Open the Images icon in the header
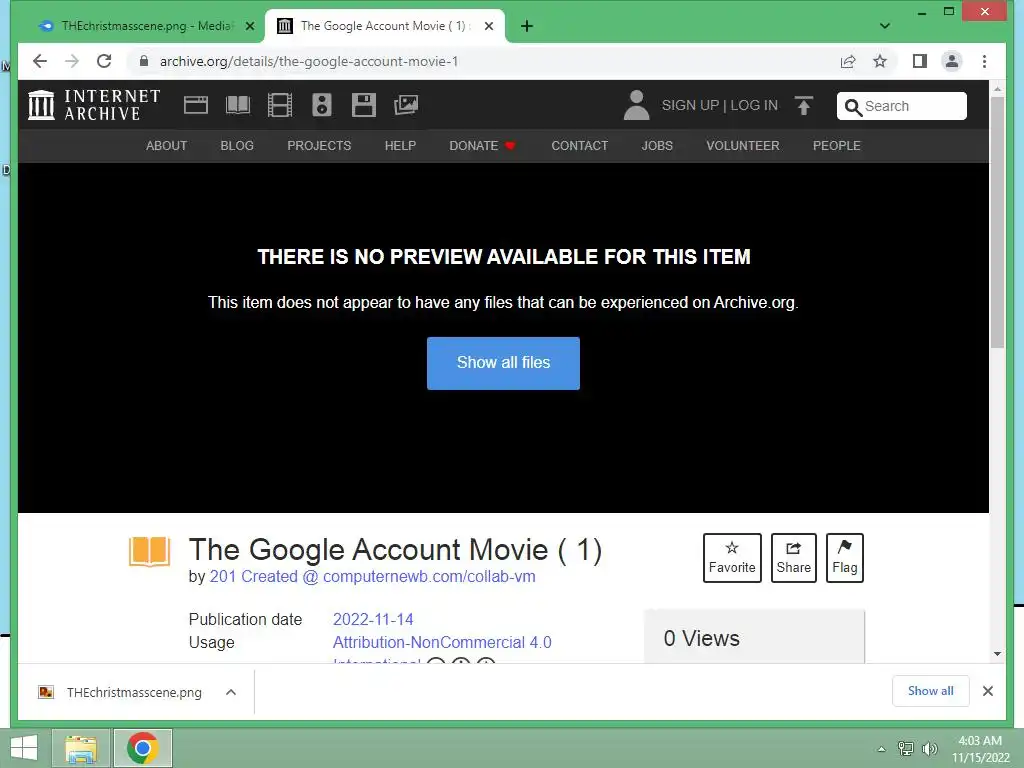Screen dimensions: 1024x768 [x=406, y=105]
